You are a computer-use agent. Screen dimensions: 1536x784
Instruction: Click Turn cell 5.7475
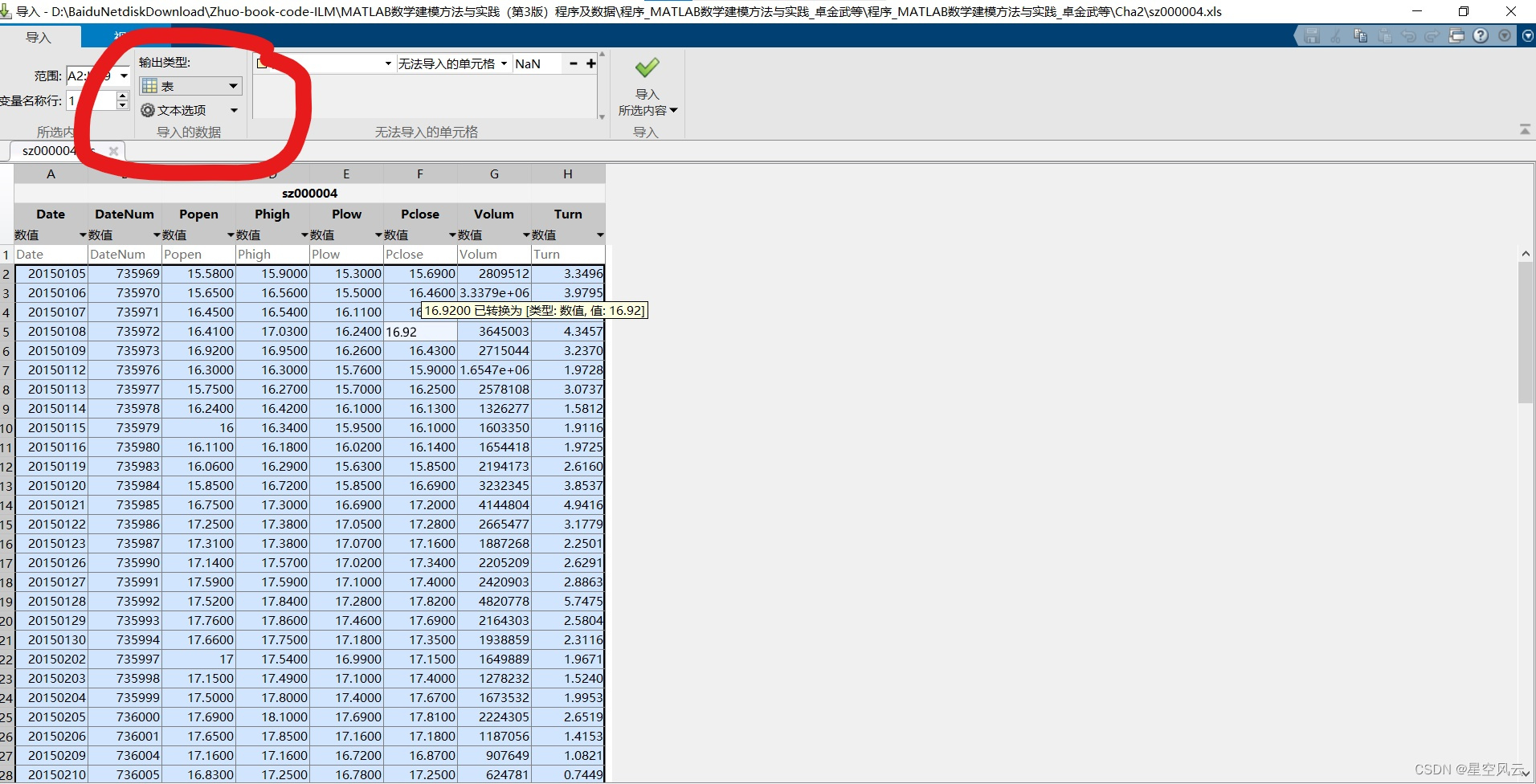tap(568, 602)
